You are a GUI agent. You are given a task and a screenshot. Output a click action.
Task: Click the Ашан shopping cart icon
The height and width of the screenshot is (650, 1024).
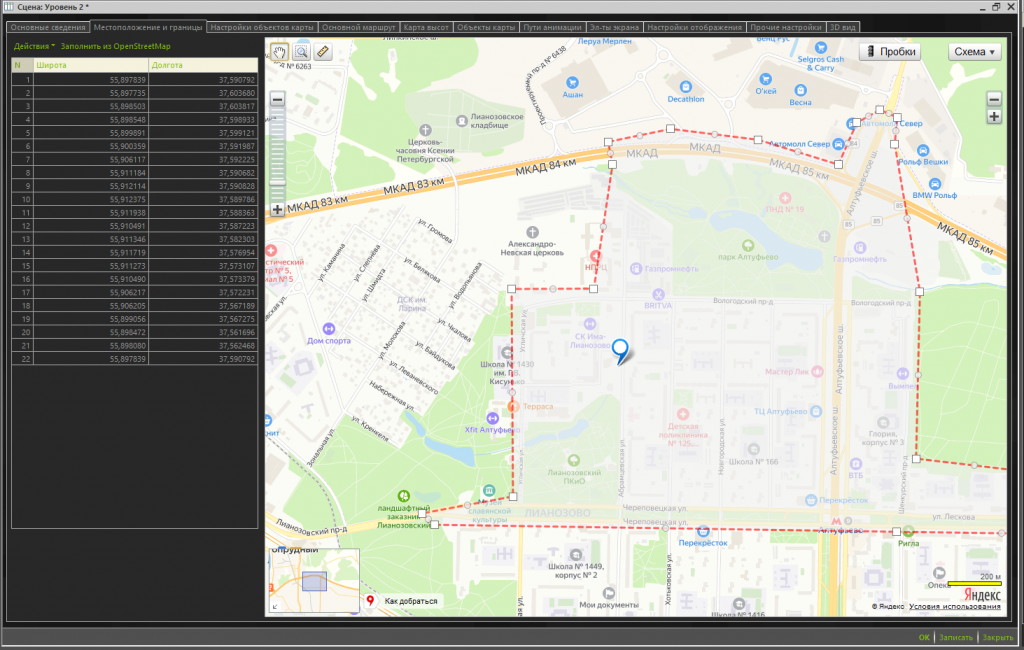click(572, 82)
